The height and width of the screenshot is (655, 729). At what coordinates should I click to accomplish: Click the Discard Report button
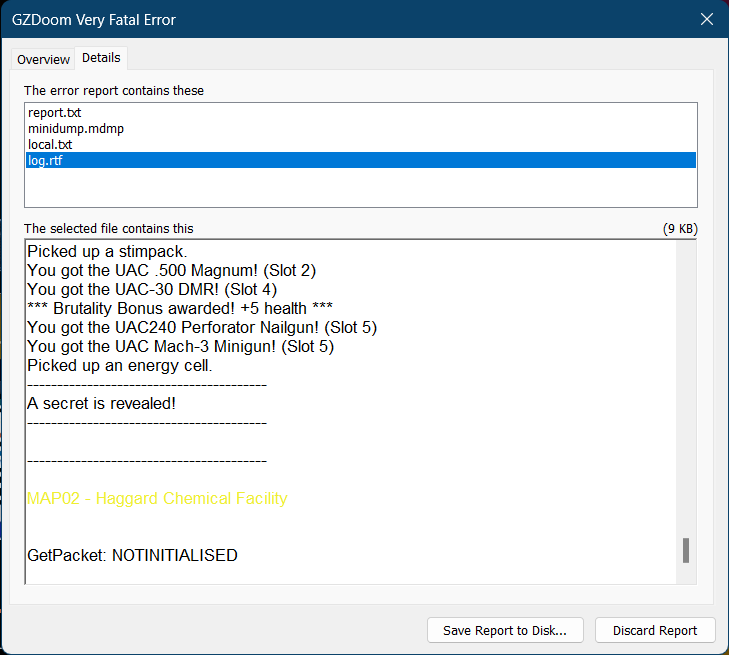pos(655,630)
